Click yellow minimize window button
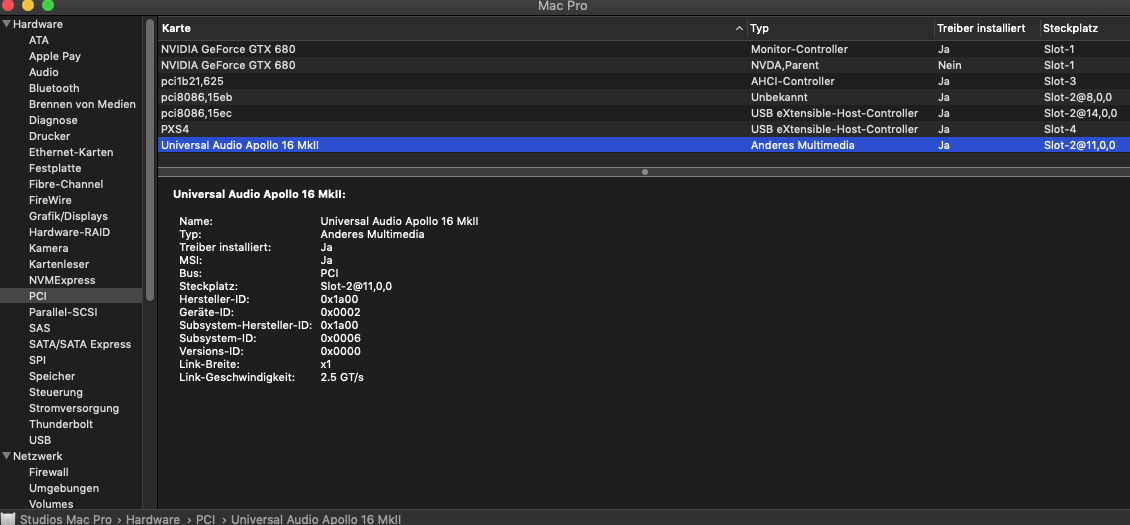The image size is (1130, 525). 28,5
